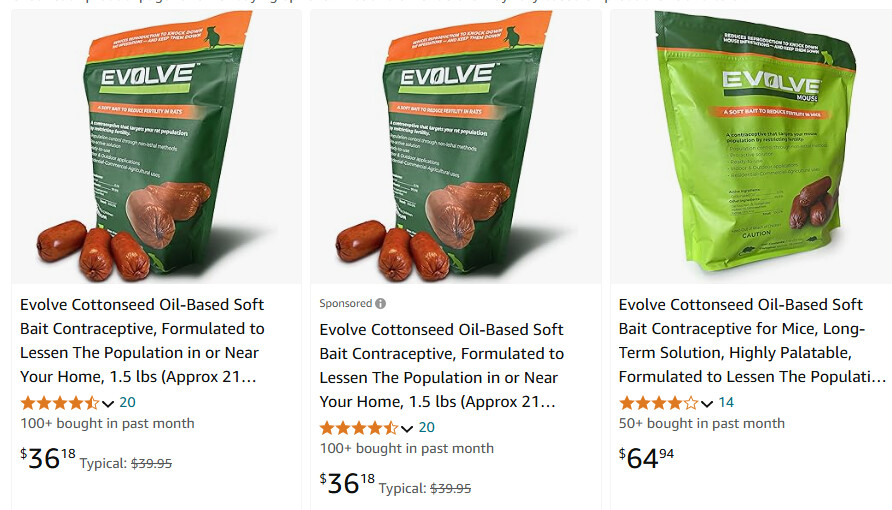Click the star rating on the non-sponsored rat bait listing
This screenshot has width=892, height=510.
tap(59, 403)
